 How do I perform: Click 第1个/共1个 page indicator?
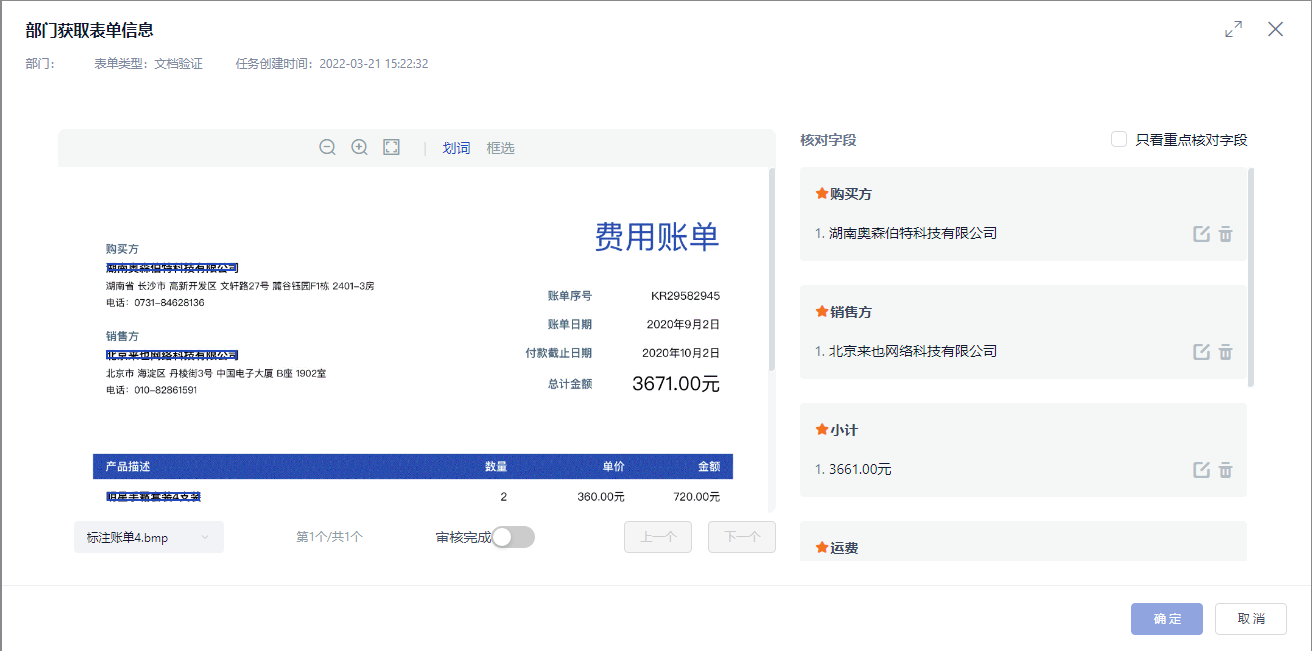pos(329,537)
